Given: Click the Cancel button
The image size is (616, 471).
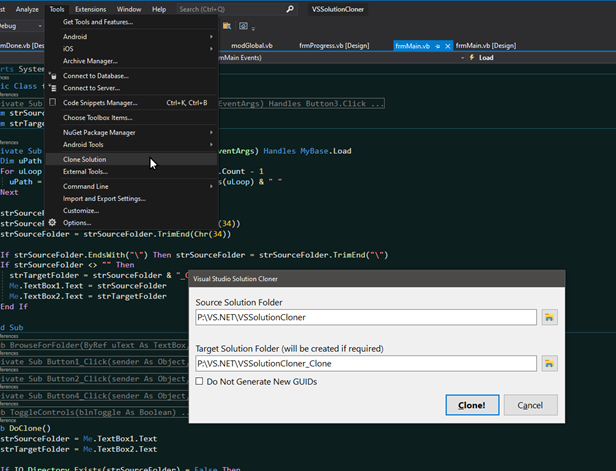Looking at the screenshot, I should click(x=530, y=405).
